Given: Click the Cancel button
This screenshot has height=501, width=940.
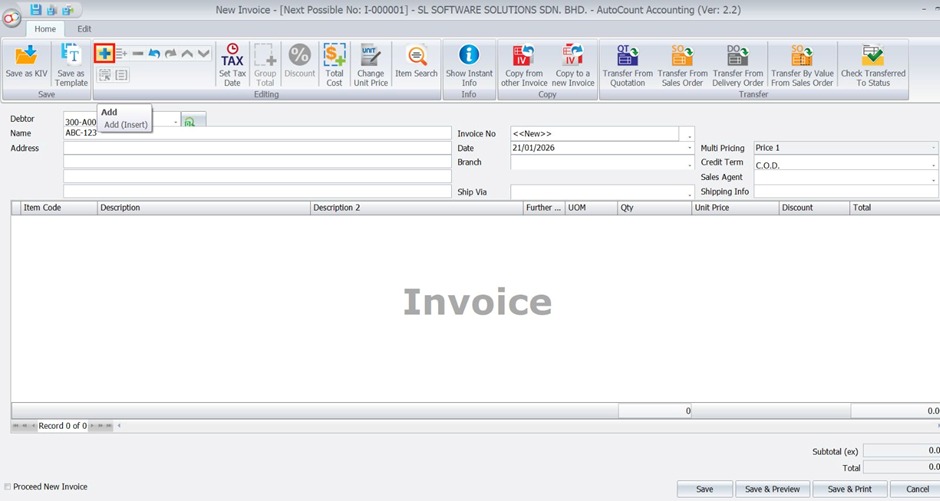Looking at the screenshot, I should click(x=917, y=489).
